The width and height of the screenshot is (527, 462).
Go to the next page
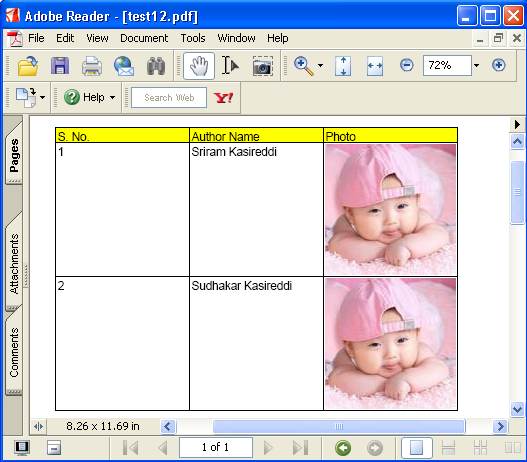[268, 448]
